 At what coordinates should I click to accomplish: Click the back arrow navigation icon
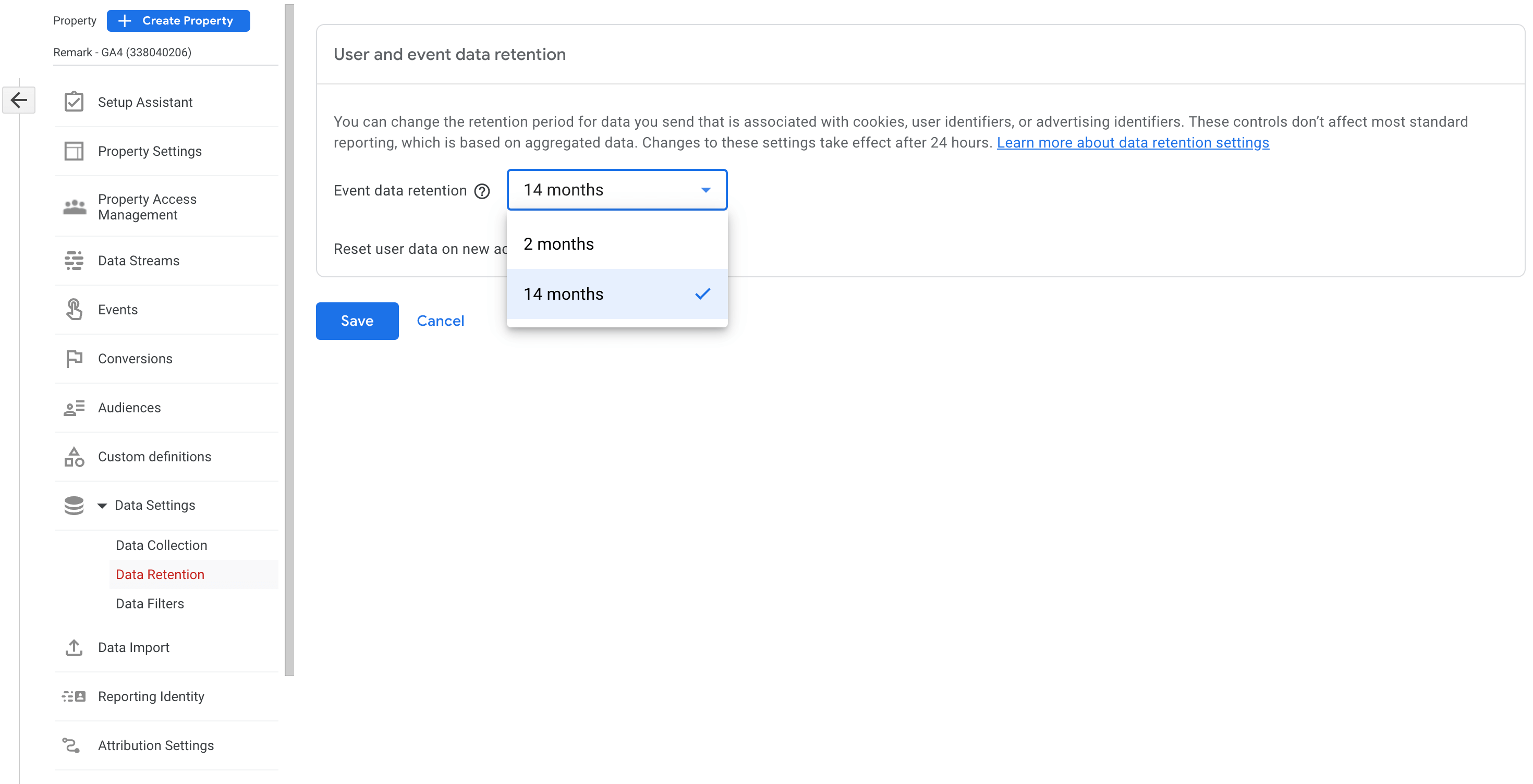[x=20, y=99]
